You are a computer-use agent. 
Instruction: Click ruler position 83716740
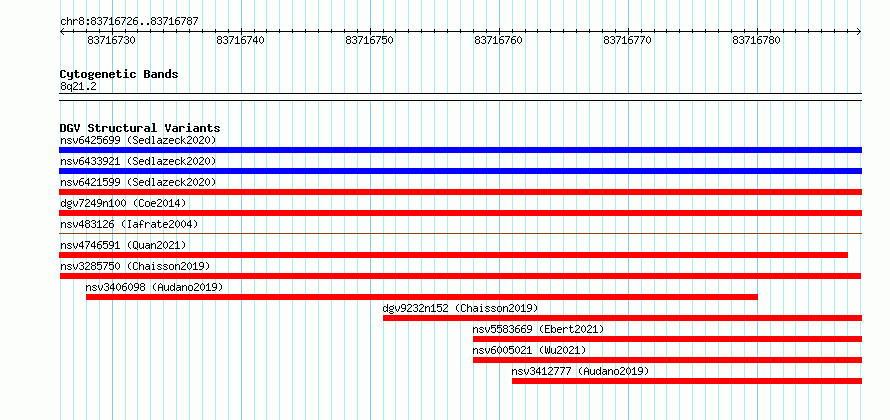(x=241, y=40)
